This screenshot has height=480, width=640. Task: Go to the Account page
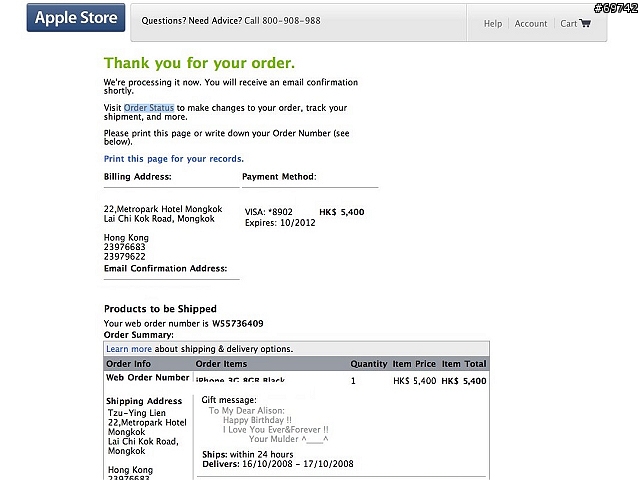click(531, 24)
